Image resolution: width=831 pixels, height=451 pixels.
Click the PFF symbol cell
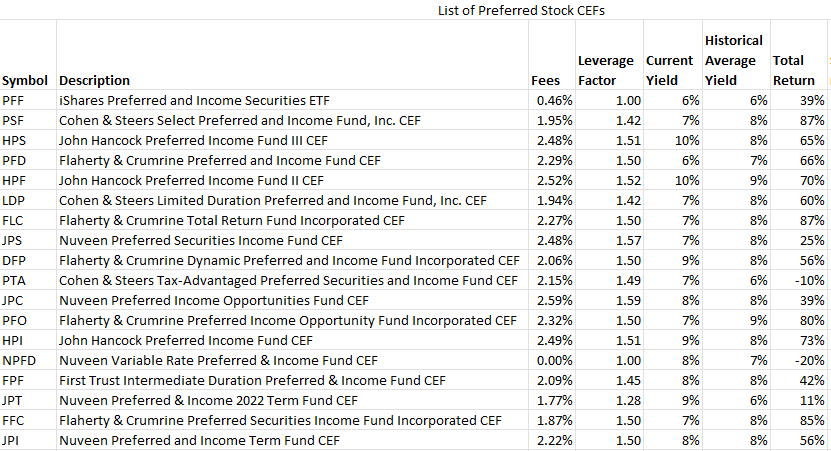coord(15,100)
